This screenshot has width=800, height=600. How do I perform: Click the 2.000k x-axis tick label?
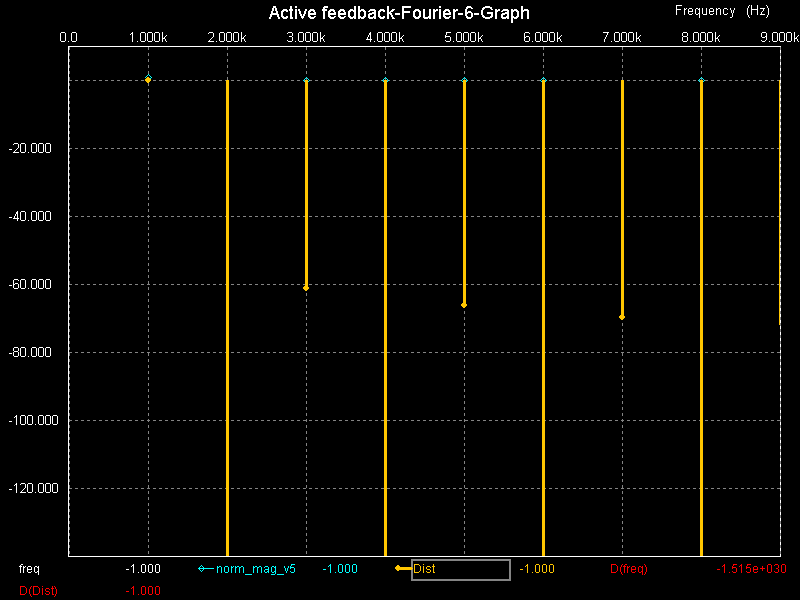tap(227, 38)
